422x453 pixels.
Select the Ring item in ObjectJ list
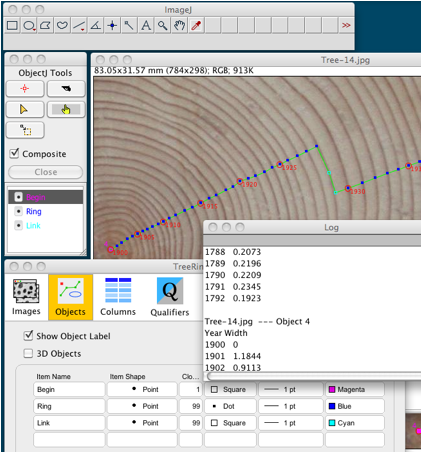[45, 211]
